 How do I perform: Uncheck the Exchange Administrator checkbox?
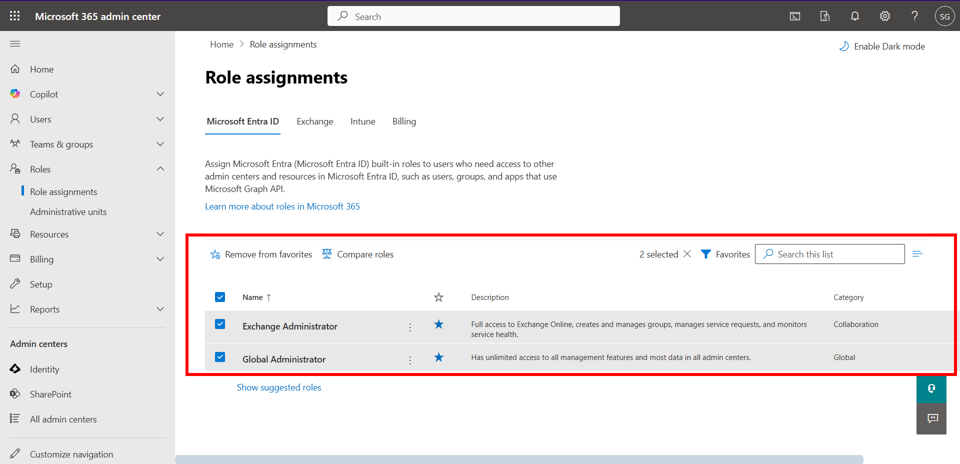click(x=220, y=324)
